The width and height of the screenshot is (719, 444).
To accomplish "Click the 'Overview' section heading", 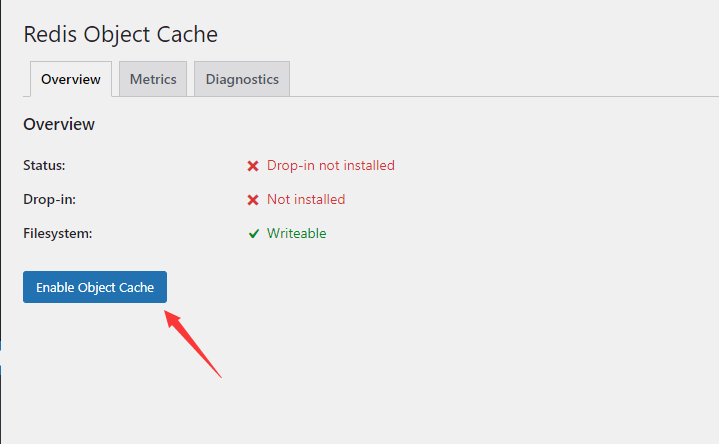I will tap(59, 124).
